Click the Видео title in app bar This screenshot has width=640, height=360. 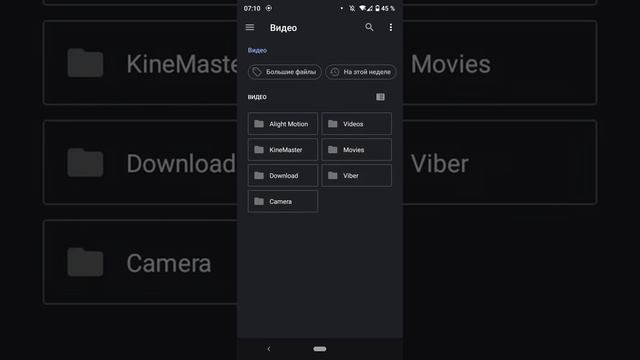click(x=283, y=28)
